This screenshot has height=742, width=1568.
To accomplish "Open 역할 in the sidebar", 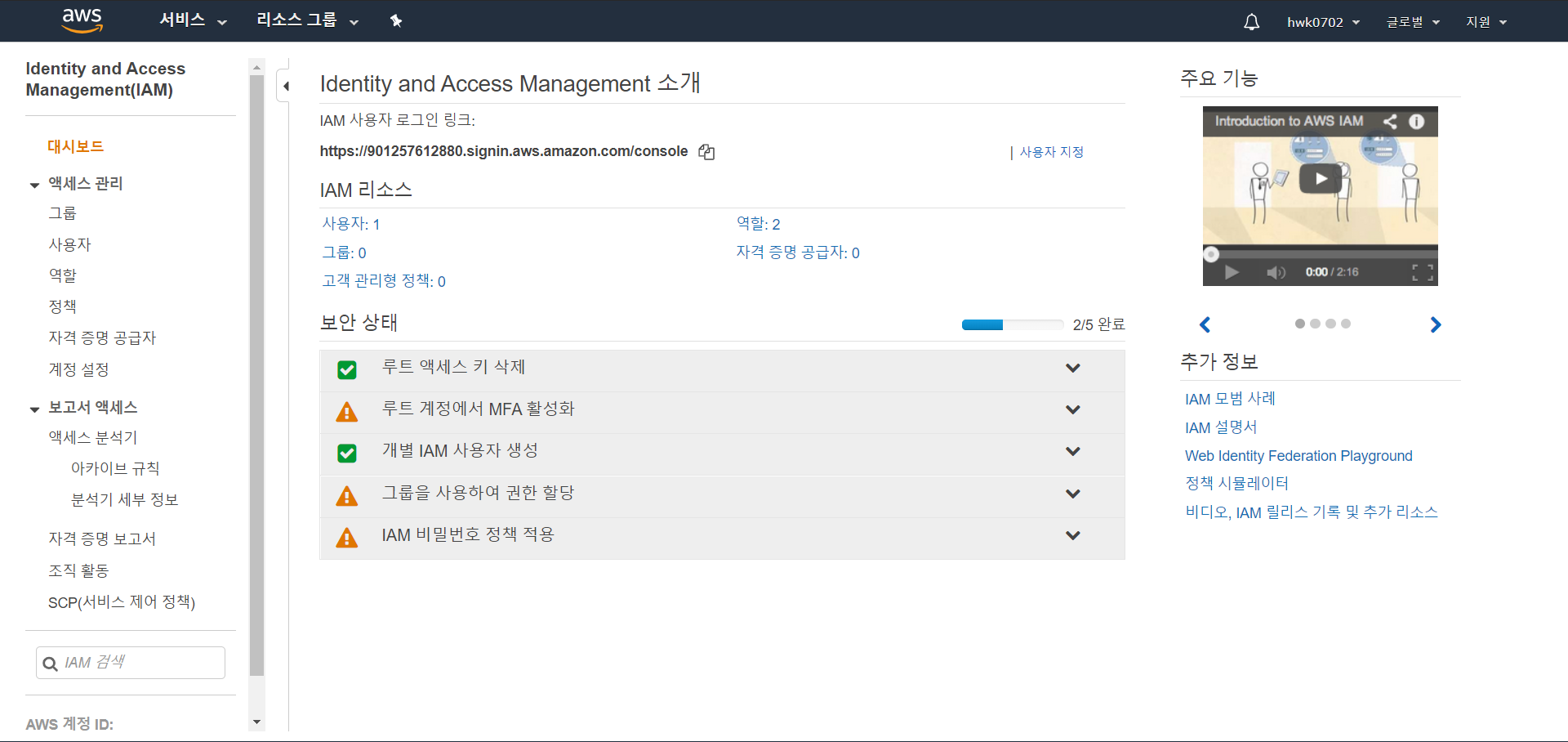I will pos(62,275).
